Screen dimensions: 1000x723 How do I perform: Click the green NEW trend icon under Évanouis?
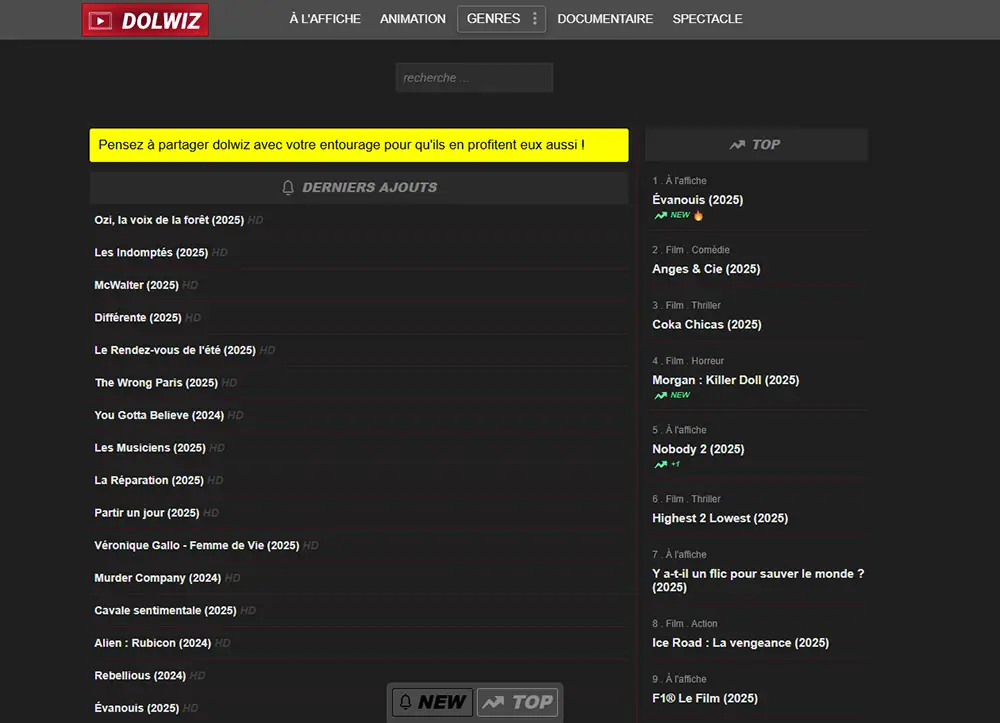(661, 215)
